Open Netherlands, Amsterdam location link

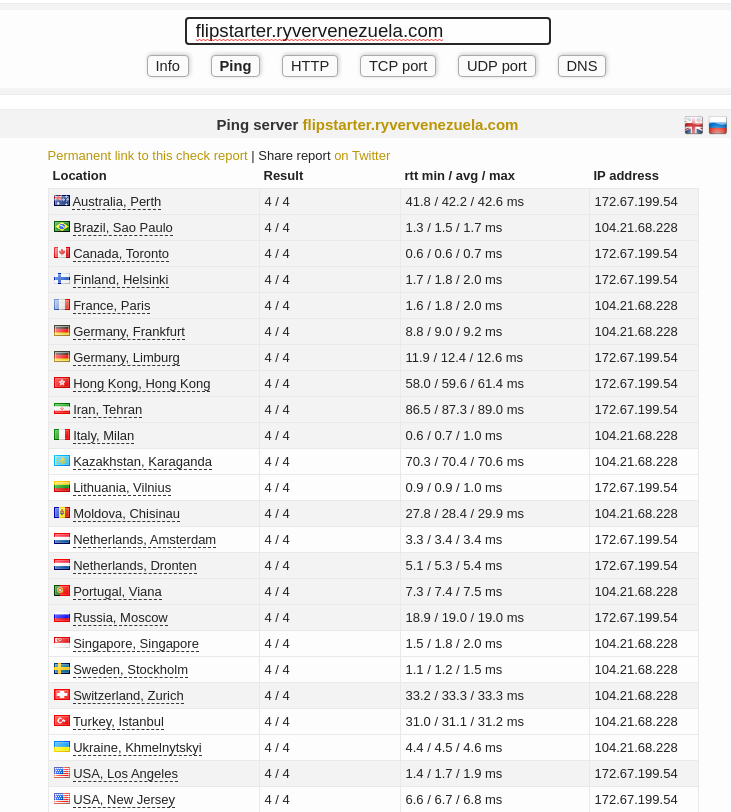pyautogui.click(x=144, y=540)
